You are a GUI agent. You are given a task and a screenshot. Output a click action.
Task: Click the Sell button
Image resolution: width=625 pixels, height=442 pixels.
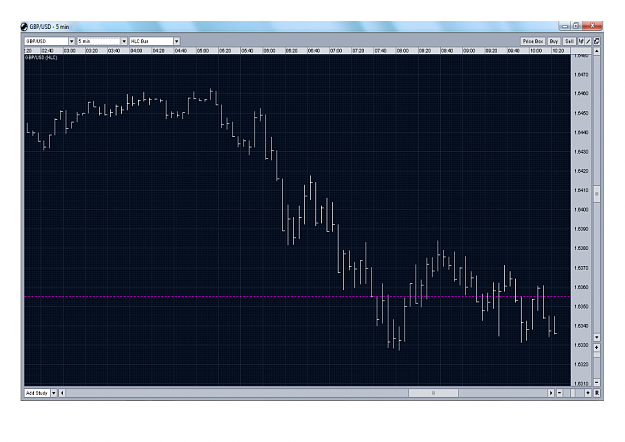569,41
